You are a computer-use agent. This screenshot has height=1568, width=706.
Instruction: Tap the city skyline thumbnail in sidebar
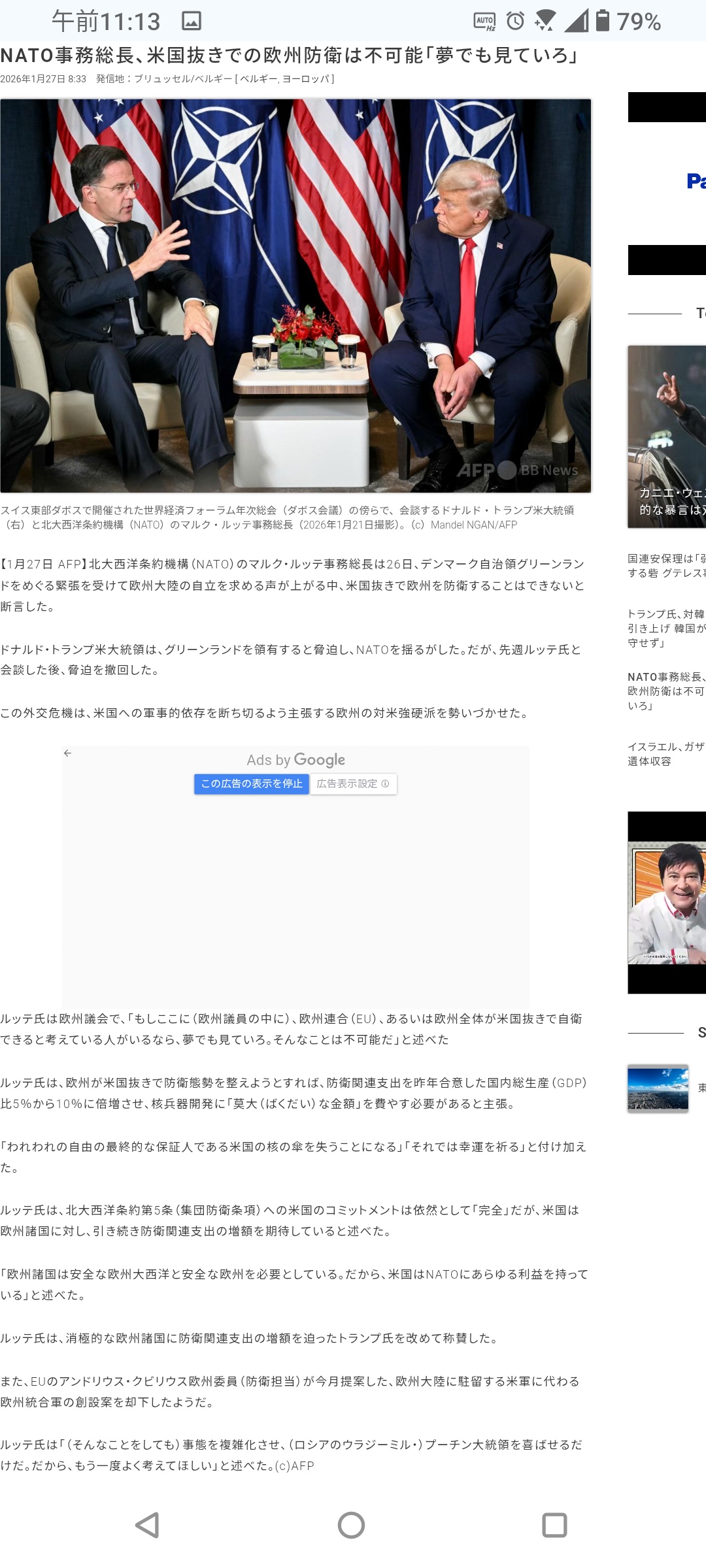[x=658, y=1088]
